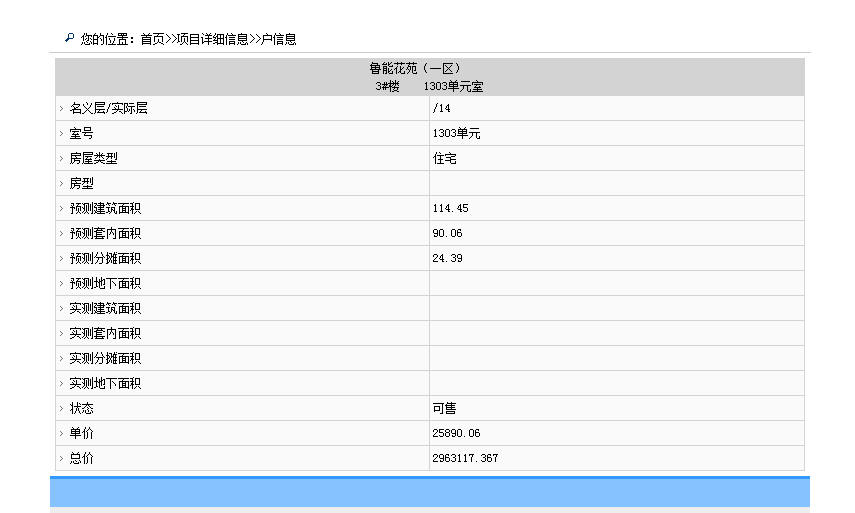Select the 2963117.367 total price value
The width and height of the screenshot is (855, 513).
tap(465, 458)
